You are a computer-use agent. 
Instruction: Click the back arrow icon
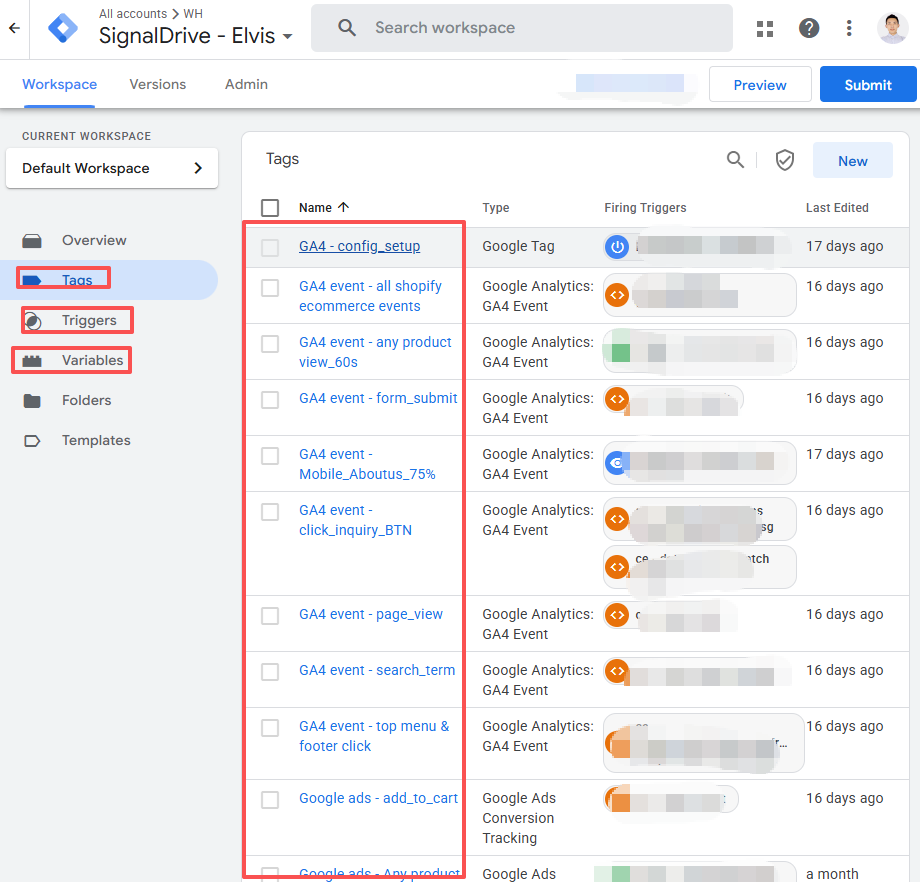[x=14, y=28]
